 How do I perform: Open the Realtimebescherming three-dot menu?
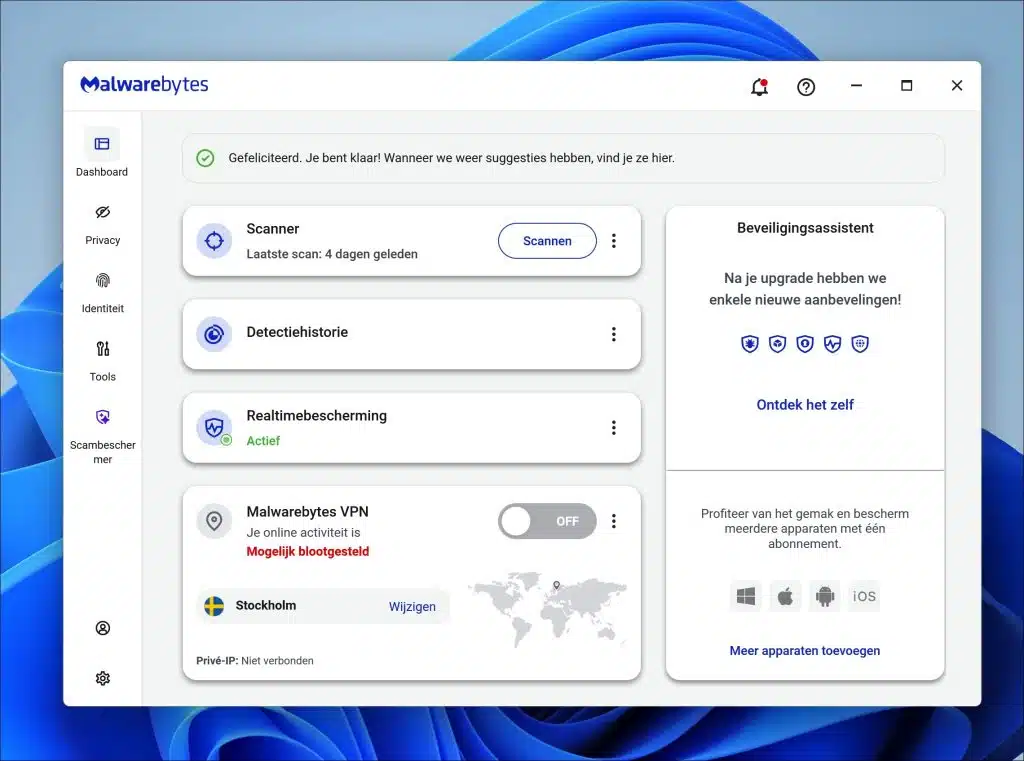coord(614,428)
